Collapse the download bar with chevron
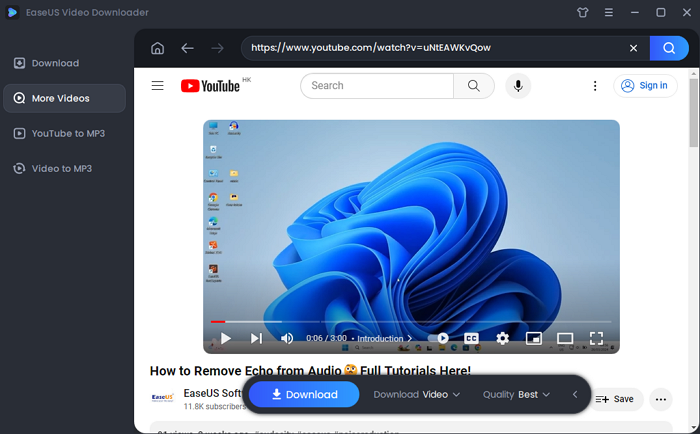This screenshot has height=434, width=700. (575, 395)
